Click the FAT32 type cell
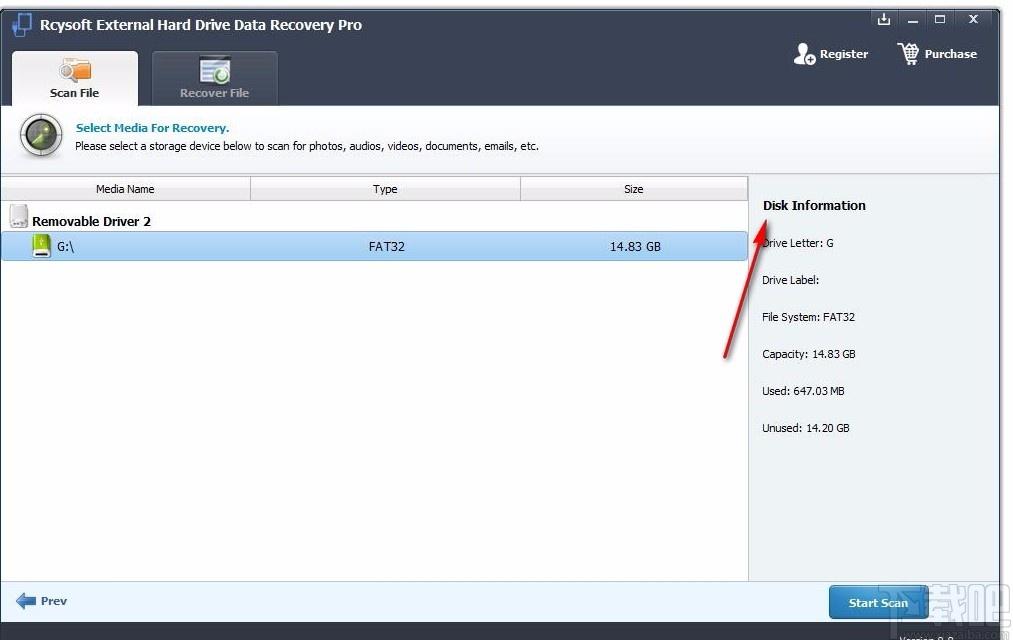The height and width of the screenshot is (640, 1013). click(x=386, y=246)
